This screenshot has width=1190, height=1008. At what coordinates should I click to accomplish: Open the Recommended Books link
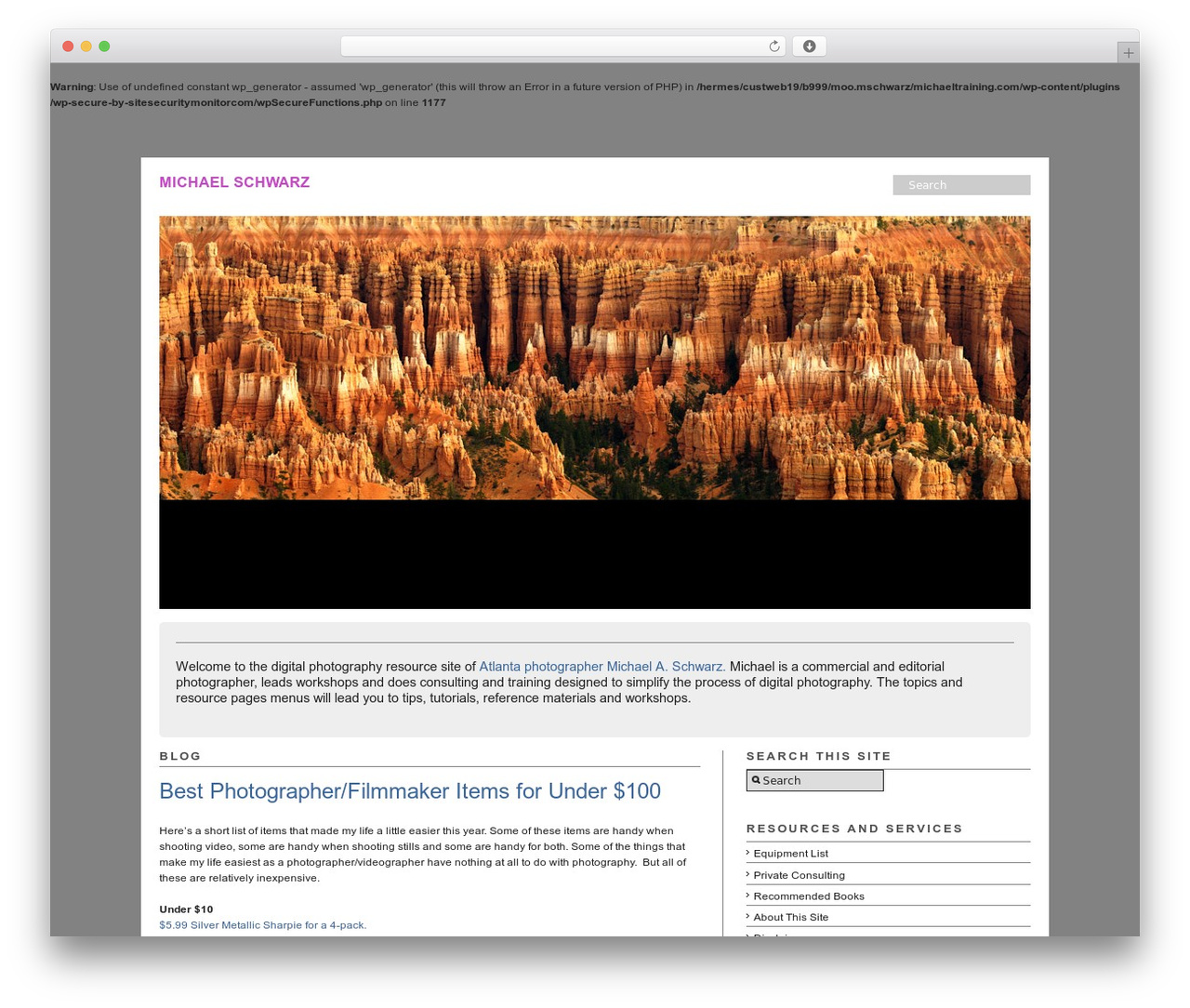pyautogui.click(x=809, y=896)
